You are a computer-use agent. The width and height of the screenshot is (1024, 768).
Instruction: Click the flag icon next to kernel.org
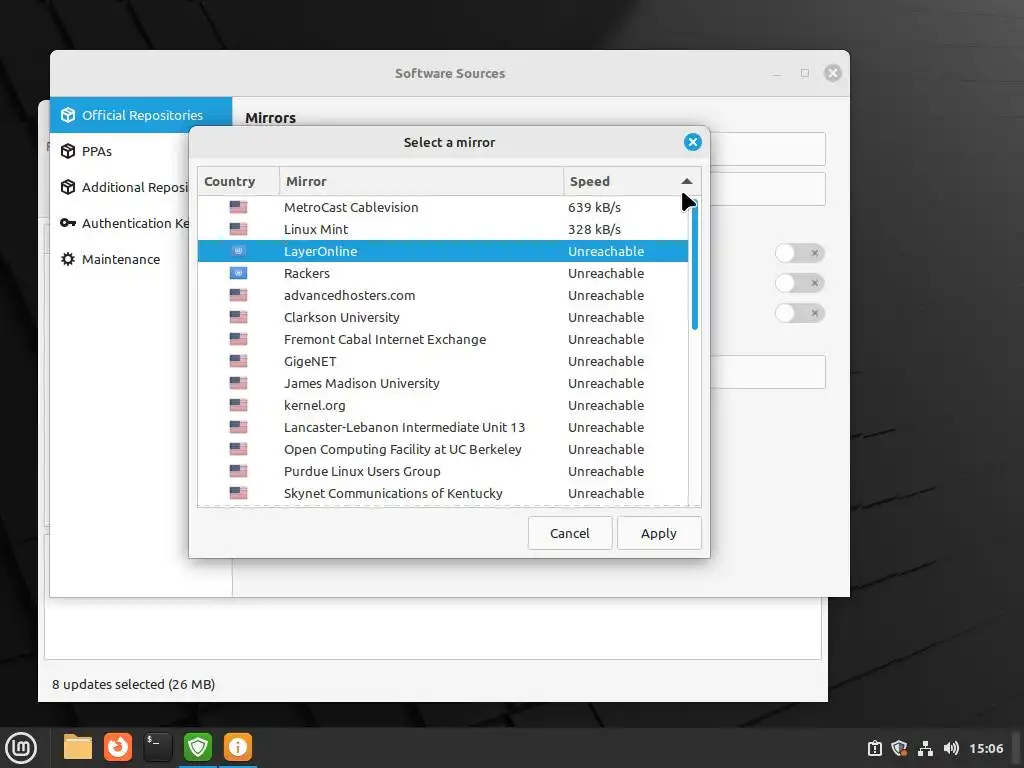(x=238, y=406)
